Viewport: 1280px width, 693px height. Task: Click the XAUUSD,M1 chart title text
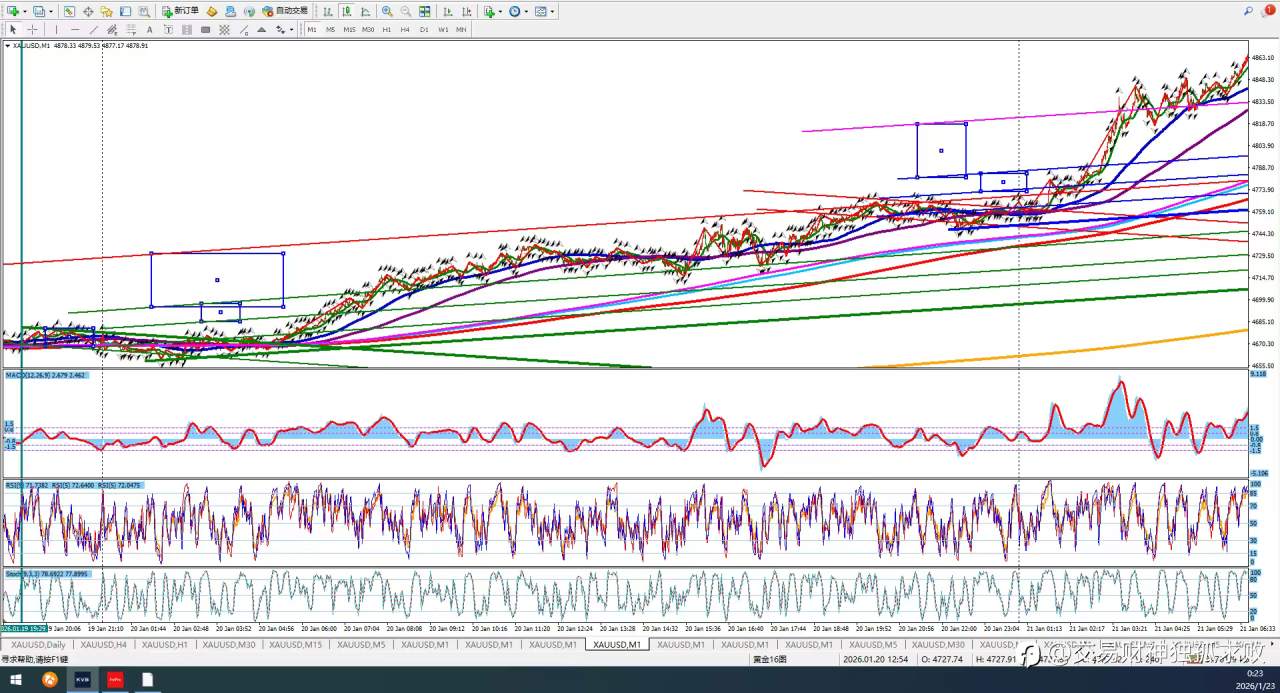[31, 45]
